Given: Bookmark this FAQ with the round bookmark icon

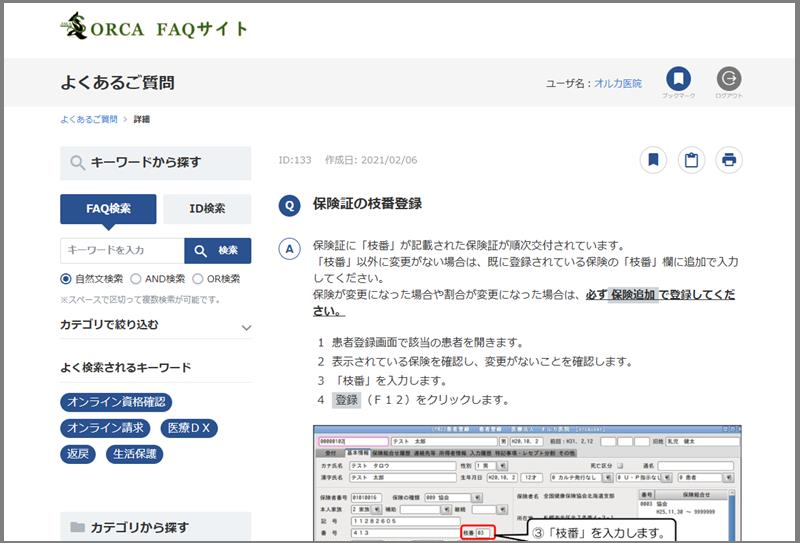Looking at the screenshot, I should click(653, 160).
